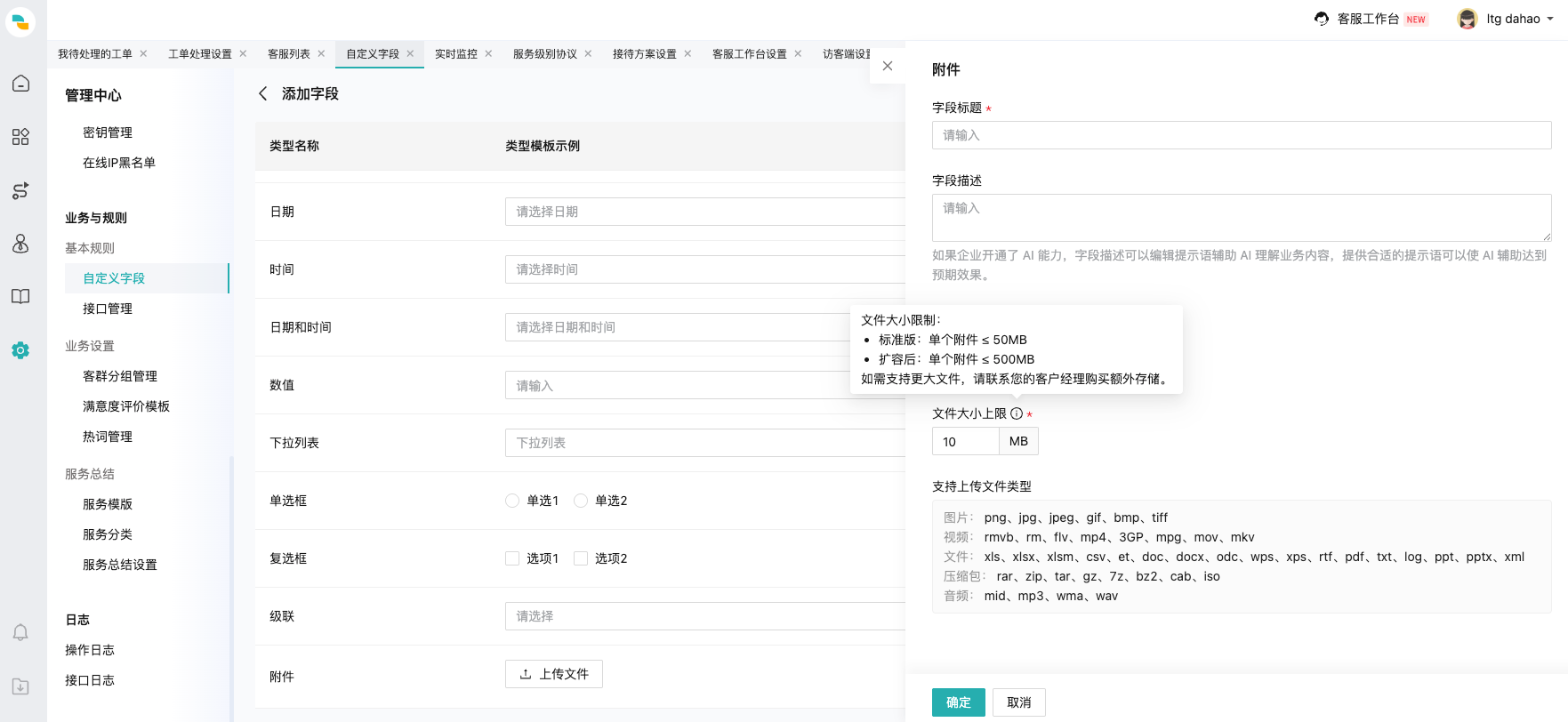Open 接口管理 in the management menu
This screenshot has height=722, width=1568.
click(x=108, y=309)
